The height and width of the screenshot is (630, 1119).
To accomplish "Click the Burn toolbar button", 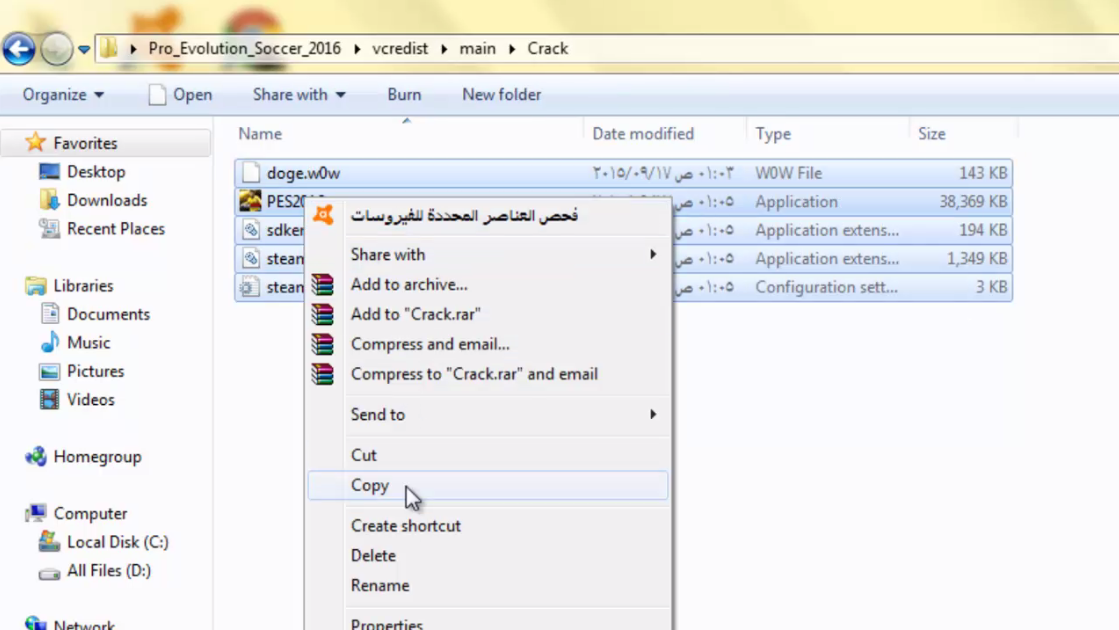I will (x=404, y=95).
